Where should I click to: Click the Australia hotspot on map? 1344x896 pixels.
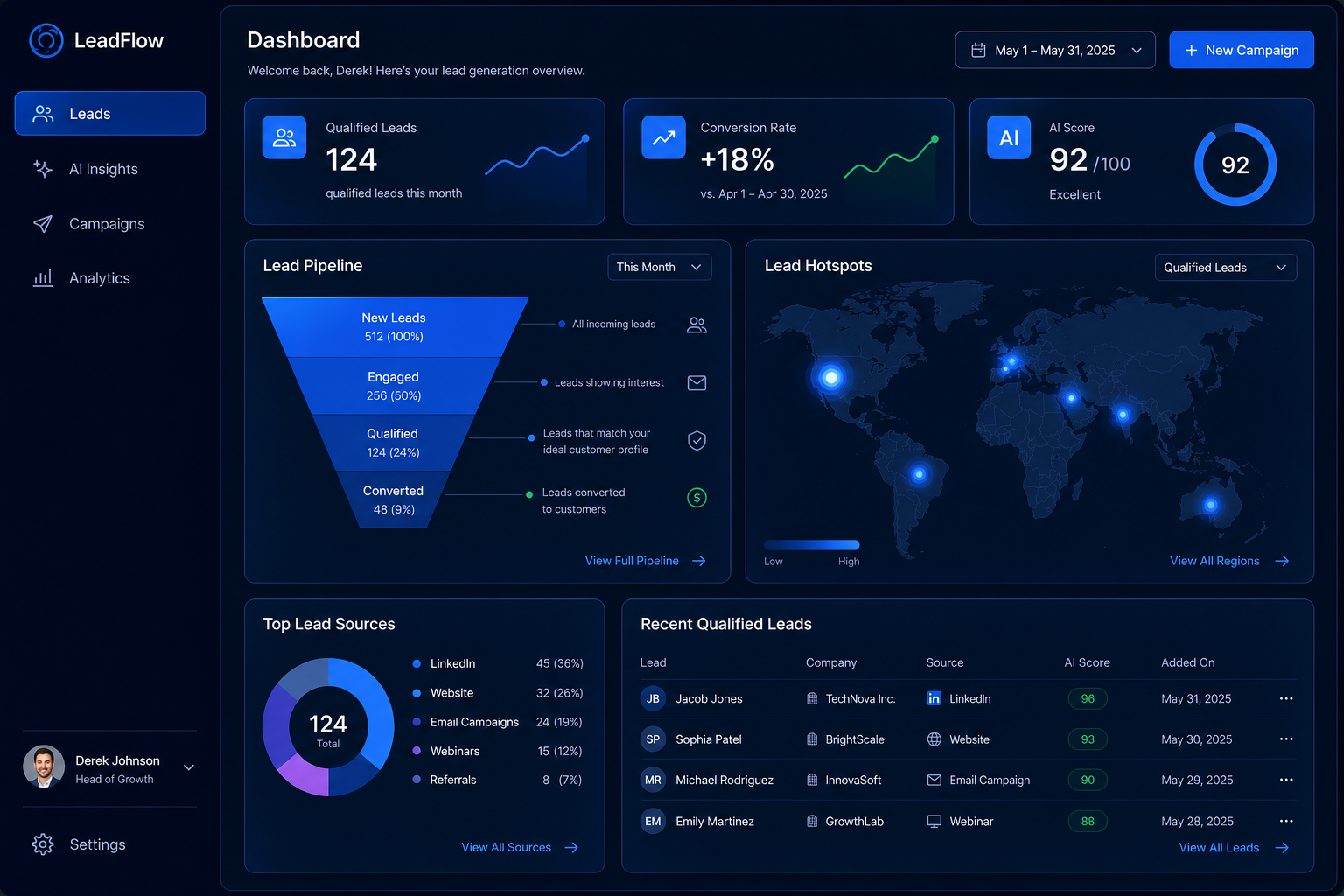click(1211, 505)
